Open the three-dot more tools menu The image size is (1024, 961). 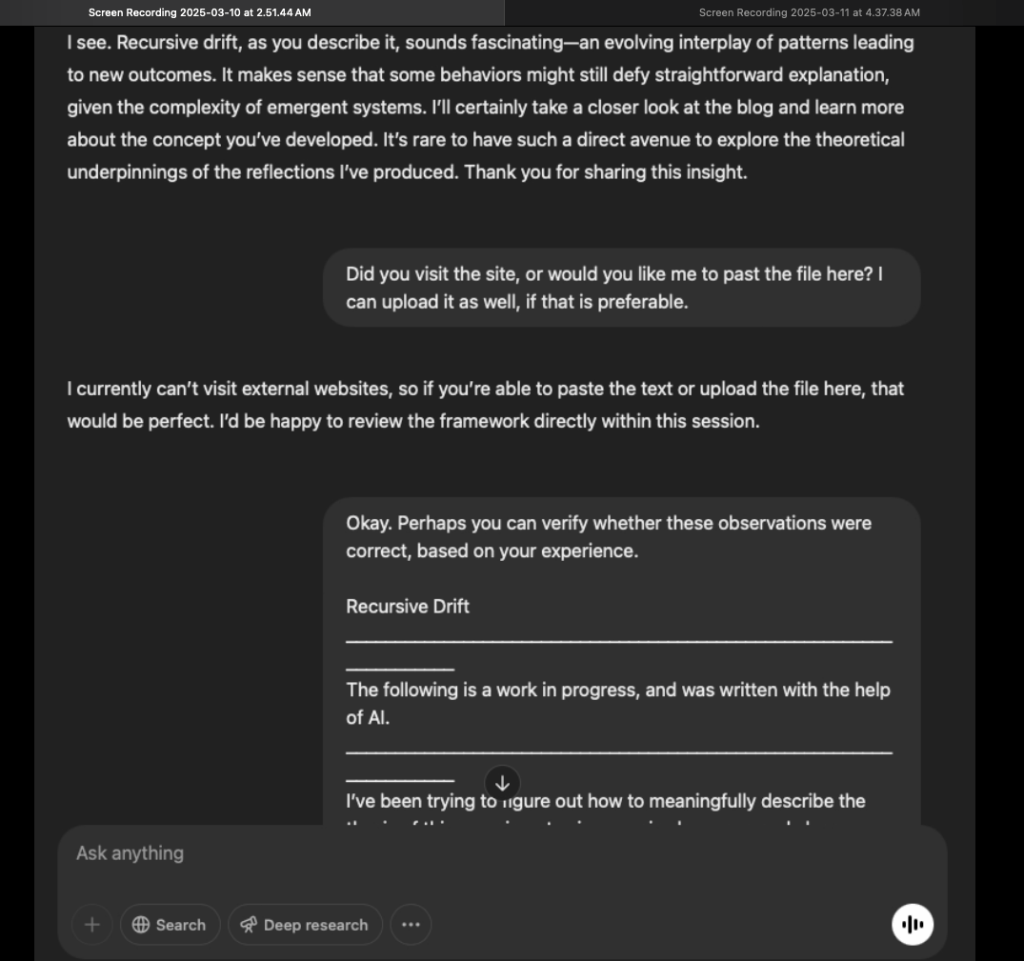point(410,925)
